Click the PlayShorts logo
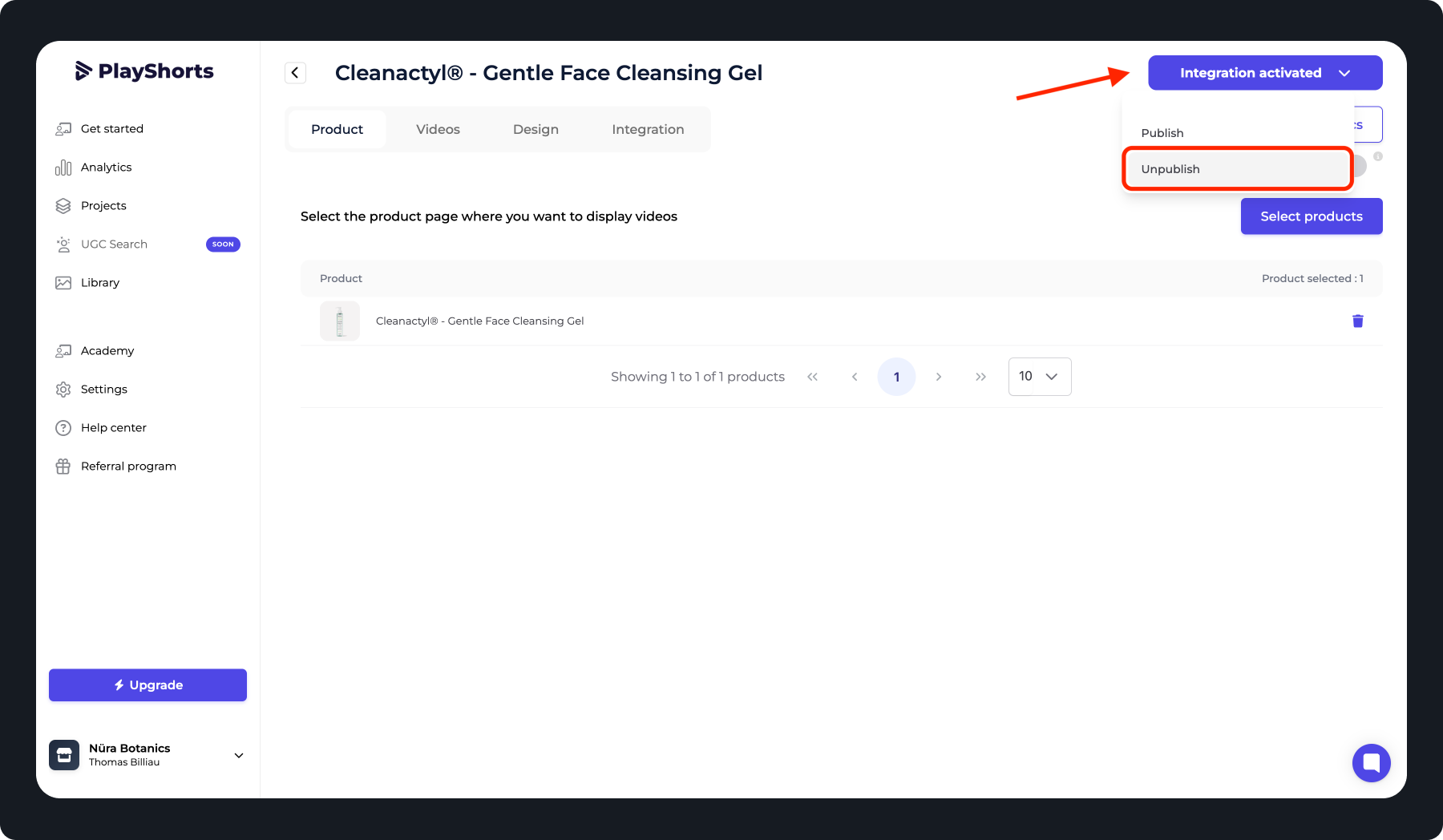The height and width of the screenshot is (840, 1443). click(144, 71)
